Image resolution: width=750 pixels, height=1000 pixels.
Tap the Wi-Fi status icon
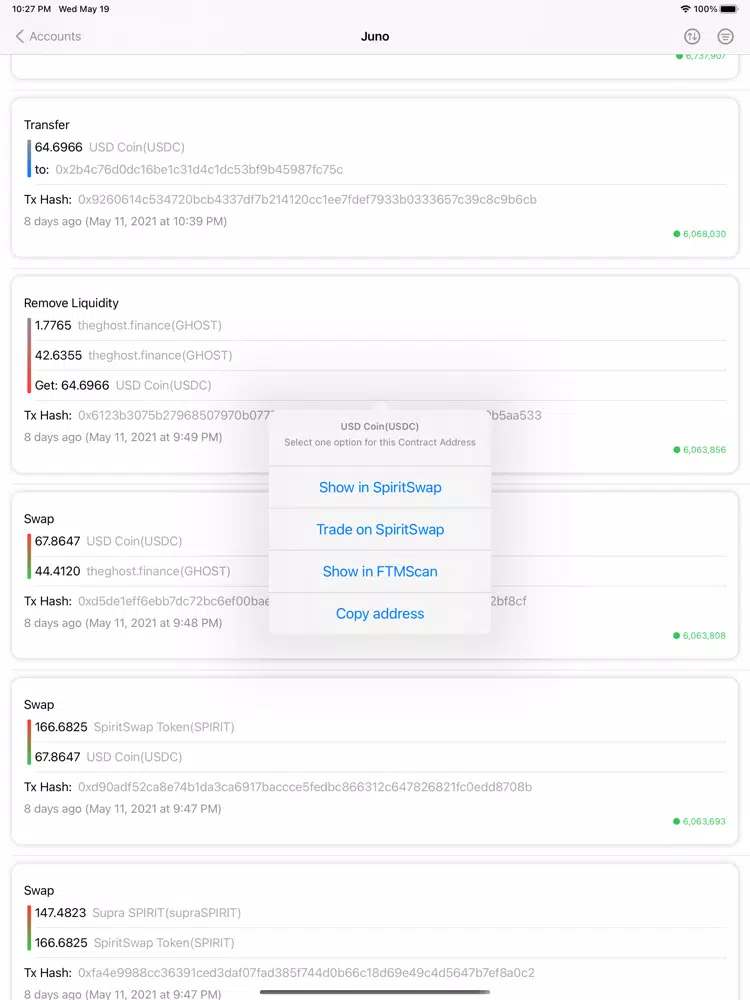tap(686, 9)
